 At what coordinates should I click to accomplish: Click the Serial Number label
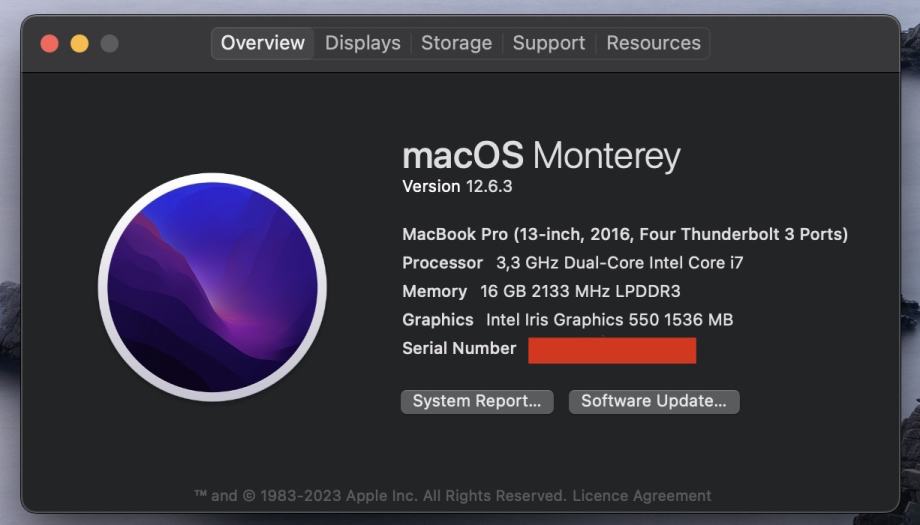coord(459,348)
